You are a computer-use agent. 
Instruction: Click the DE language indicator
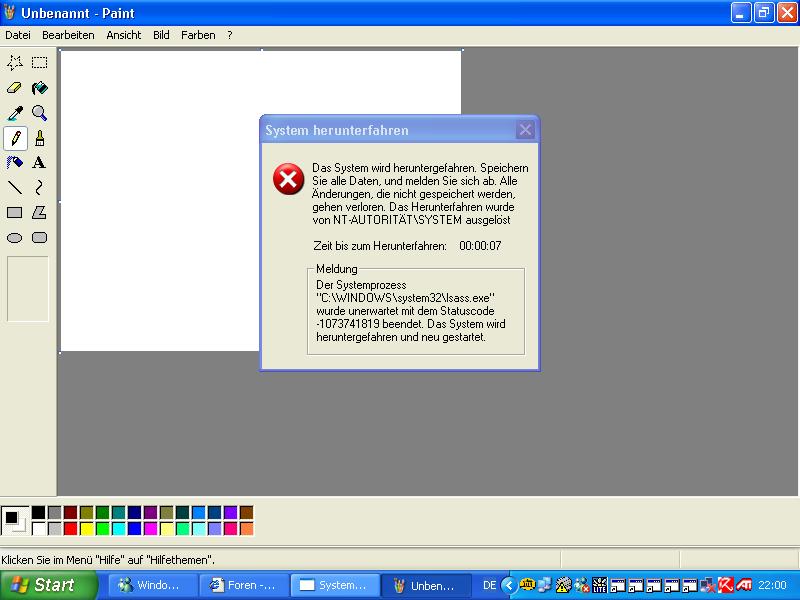pos(489,585)
